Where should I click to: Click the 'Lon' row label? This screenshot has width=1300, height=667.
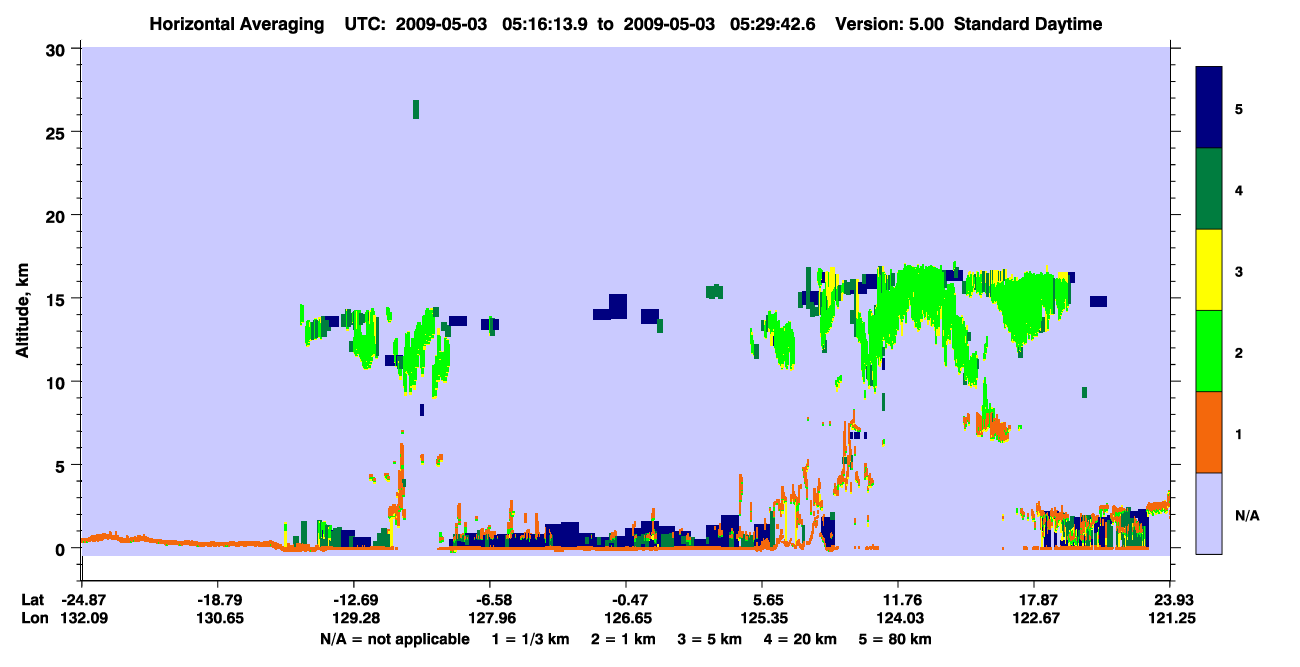coord(34,619)
